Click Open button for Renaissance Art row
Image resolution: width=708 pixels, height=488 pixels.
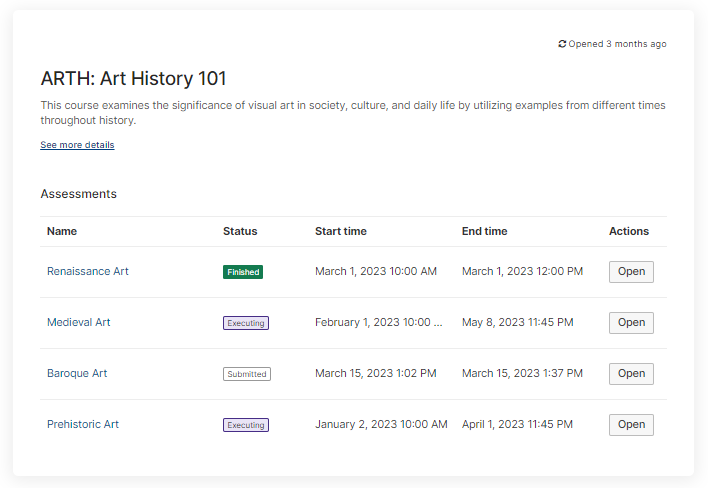(631, 272)
